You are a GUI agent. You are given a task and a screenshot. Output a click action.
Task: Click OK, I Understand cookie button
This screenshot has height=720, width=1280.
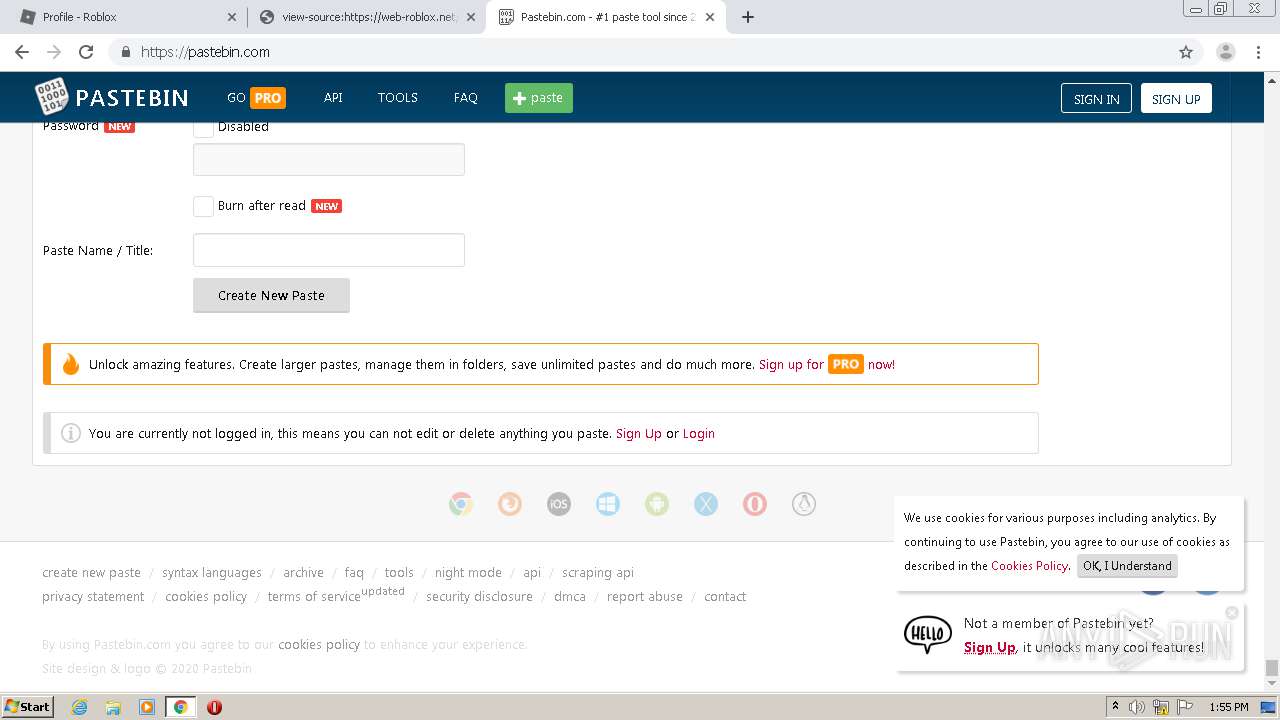(1127, 566)
